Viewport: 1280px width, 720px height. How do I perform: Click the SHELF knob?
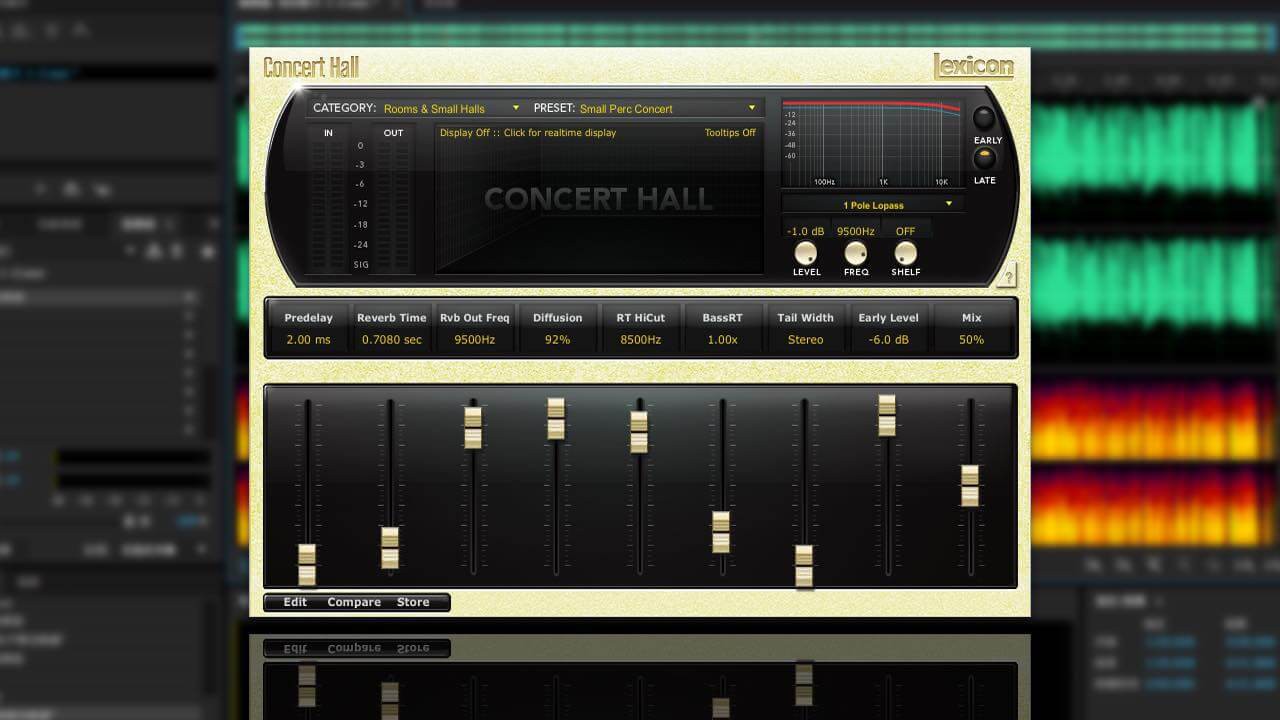905,253
